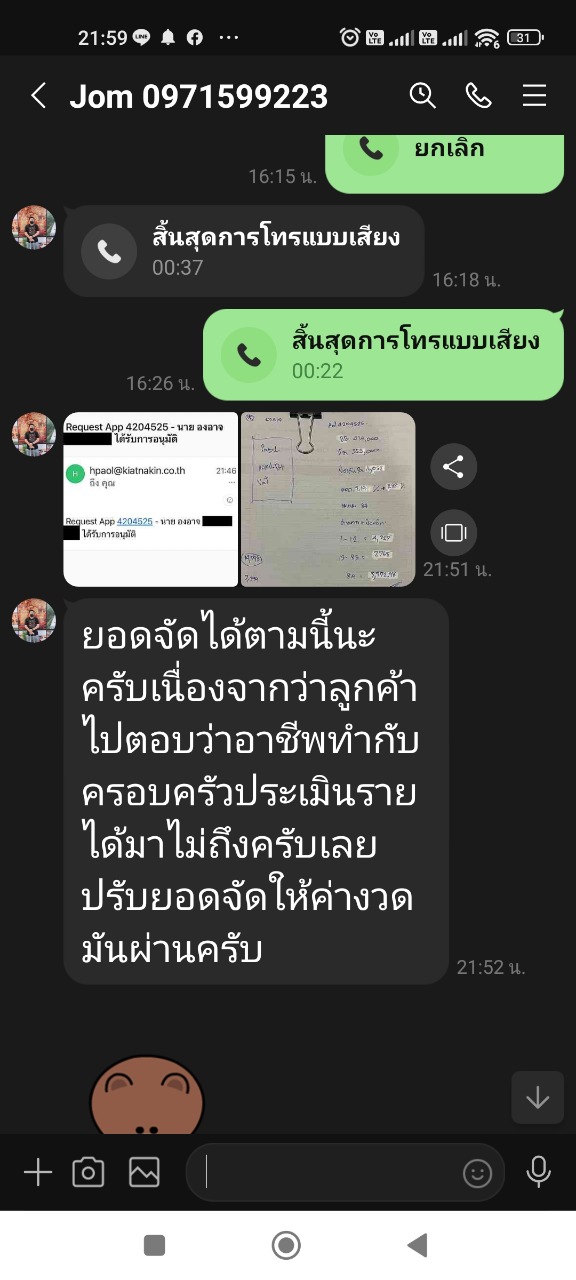This screenshot has height=1280, width=576.
Task: Jump to latest message arrow
Action: point(538,1097)
